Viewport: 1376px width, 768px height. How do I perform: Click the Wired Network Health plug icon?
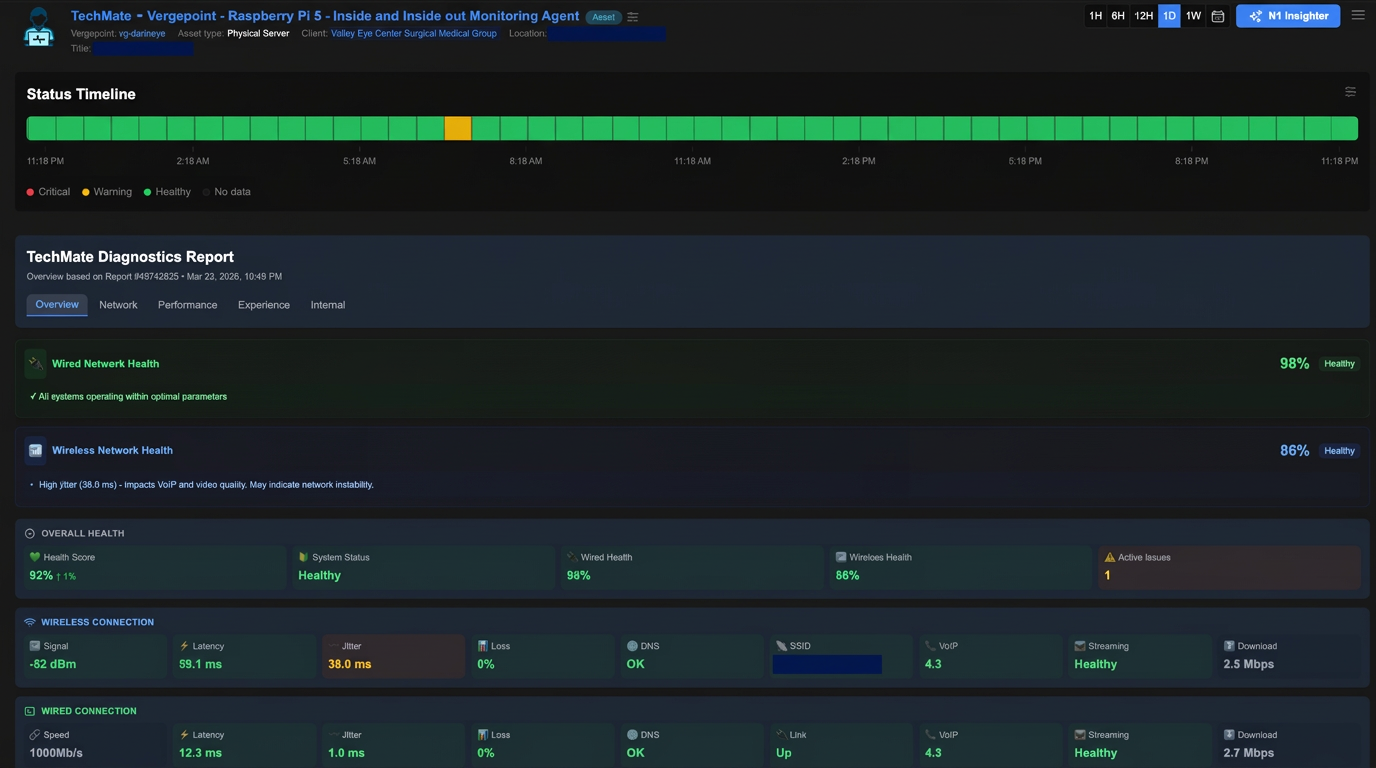click(36, 364)
